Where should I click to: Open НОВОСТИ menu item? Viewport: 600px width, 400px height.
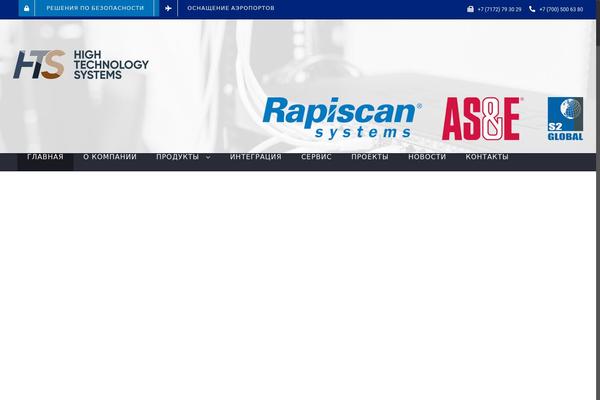tap(427, 157)
